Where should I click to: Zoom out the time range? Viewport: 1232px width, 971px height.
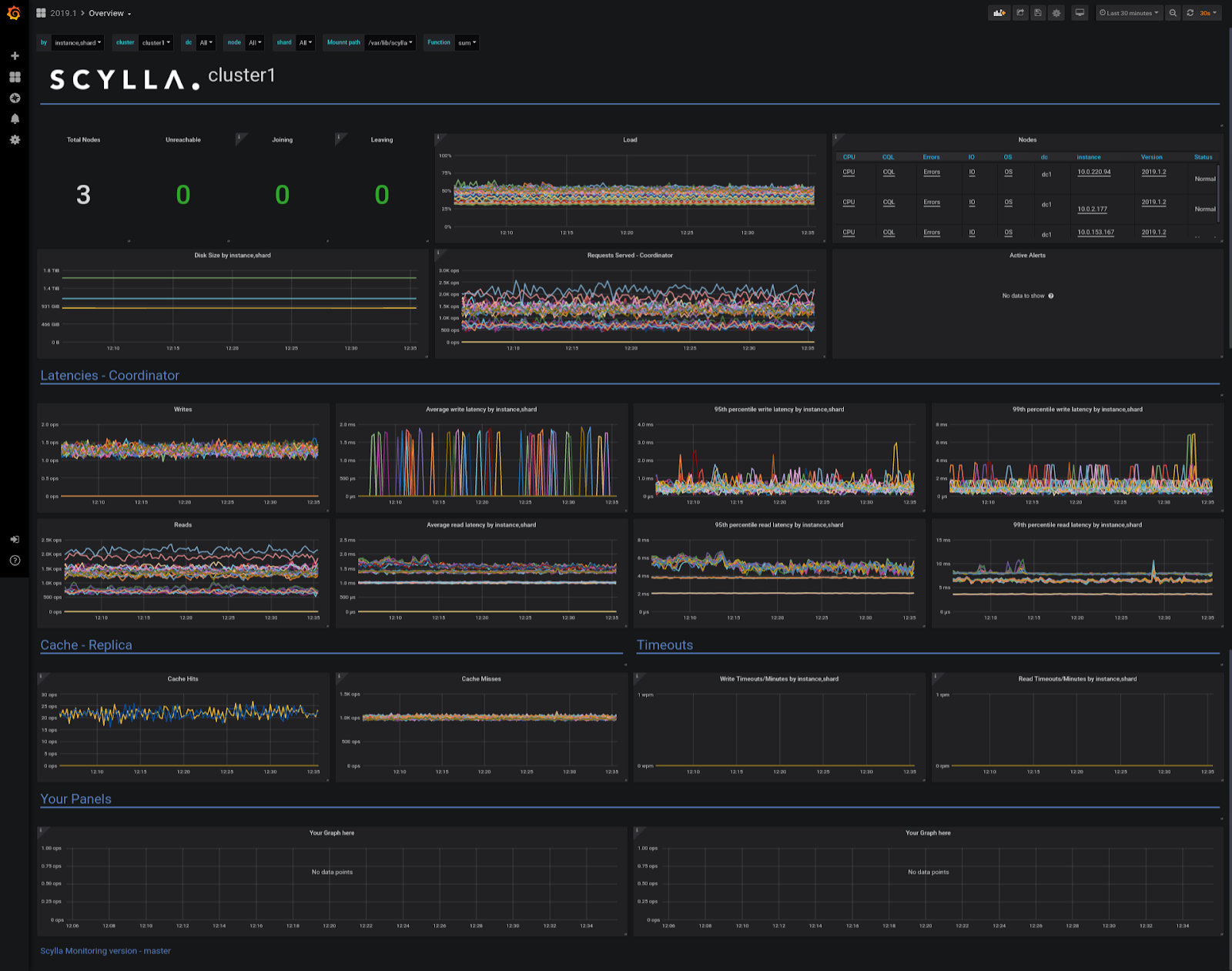(1173, 13)
